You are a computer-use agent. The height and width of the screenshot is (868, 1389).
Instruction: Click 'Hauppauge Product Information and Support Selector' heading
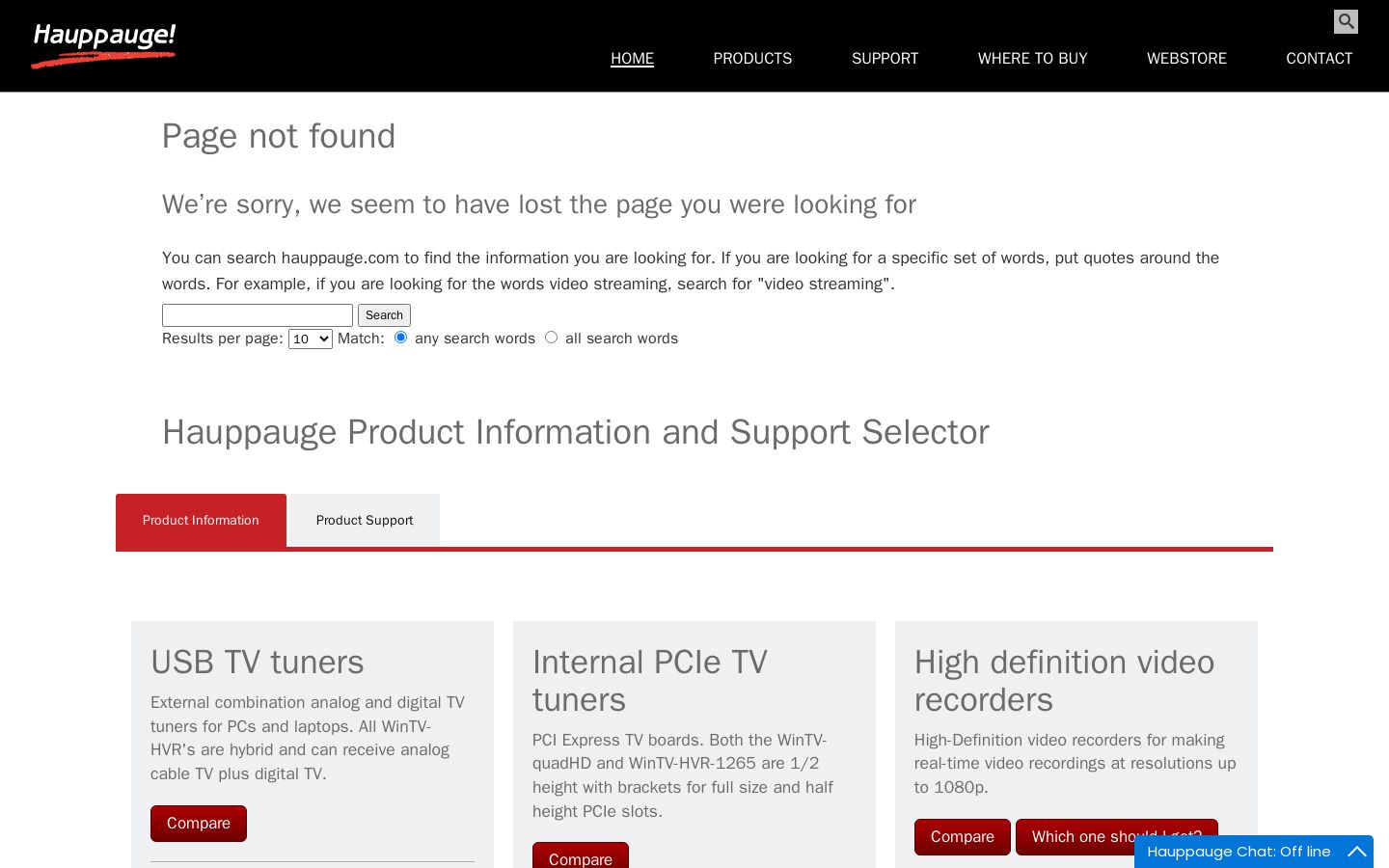point(576,432)
